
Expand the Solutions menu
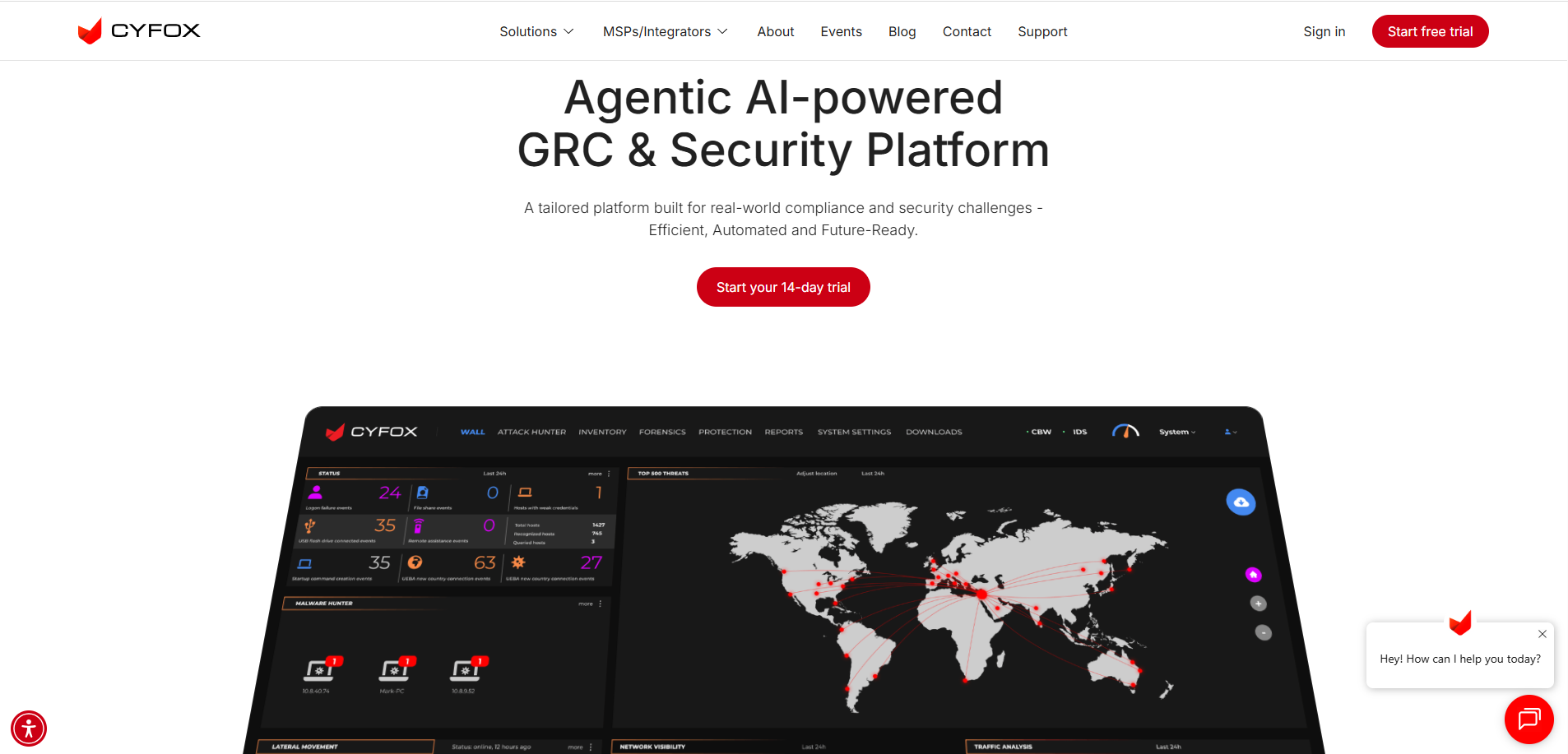click(x=536, y=31)
